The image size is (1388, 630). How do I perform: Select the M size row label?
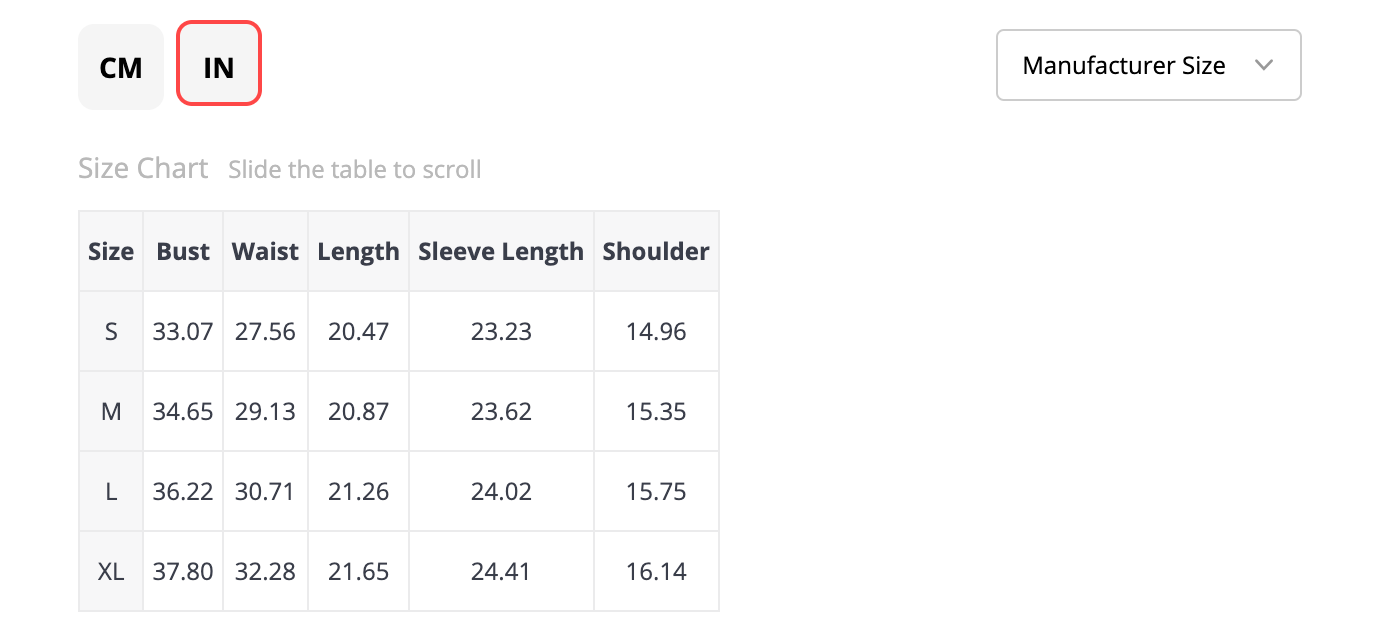[x=111, y=411]
